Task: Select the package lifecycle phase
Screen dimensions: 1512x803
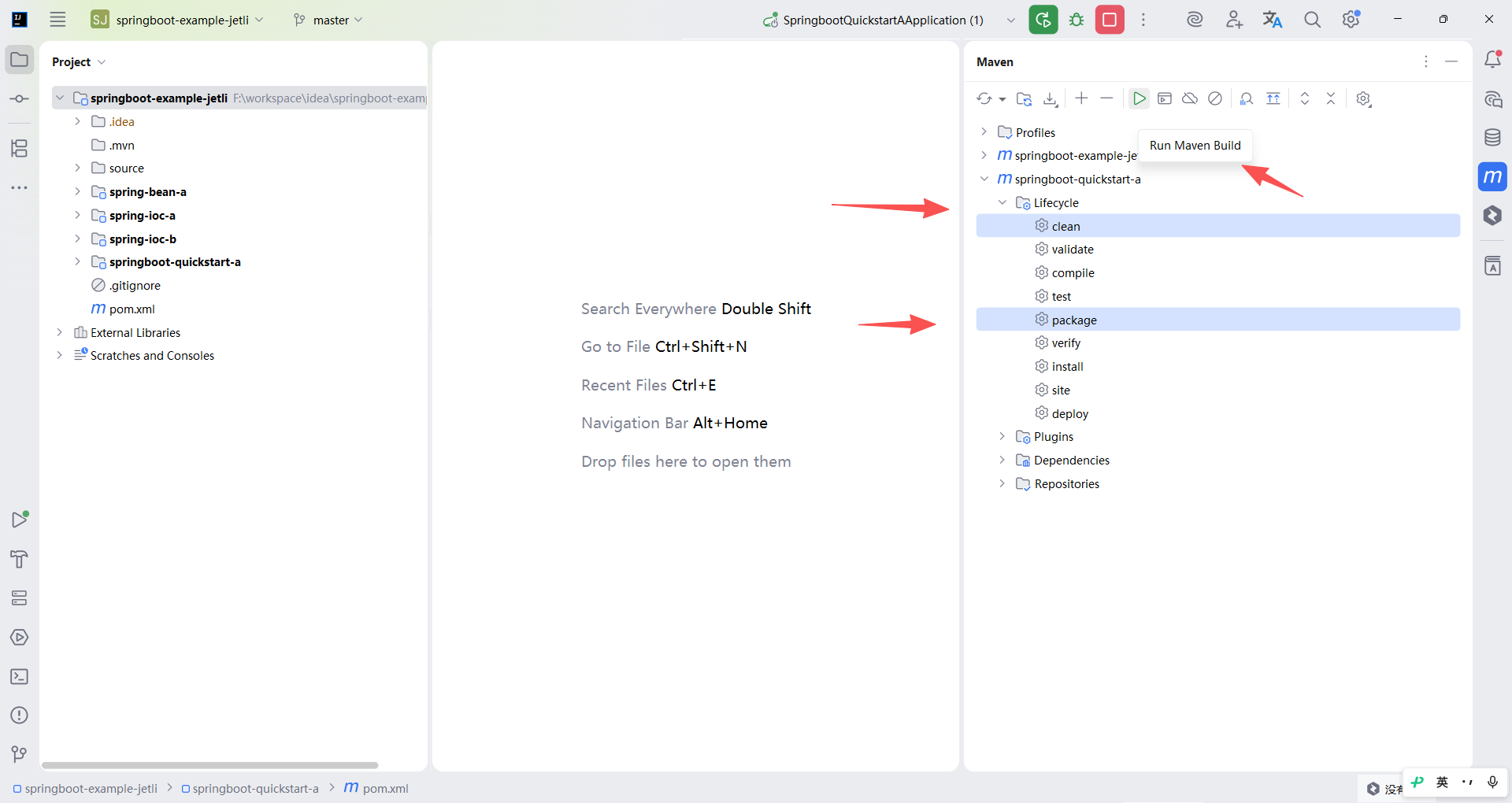Action: tap(1217, 320)
